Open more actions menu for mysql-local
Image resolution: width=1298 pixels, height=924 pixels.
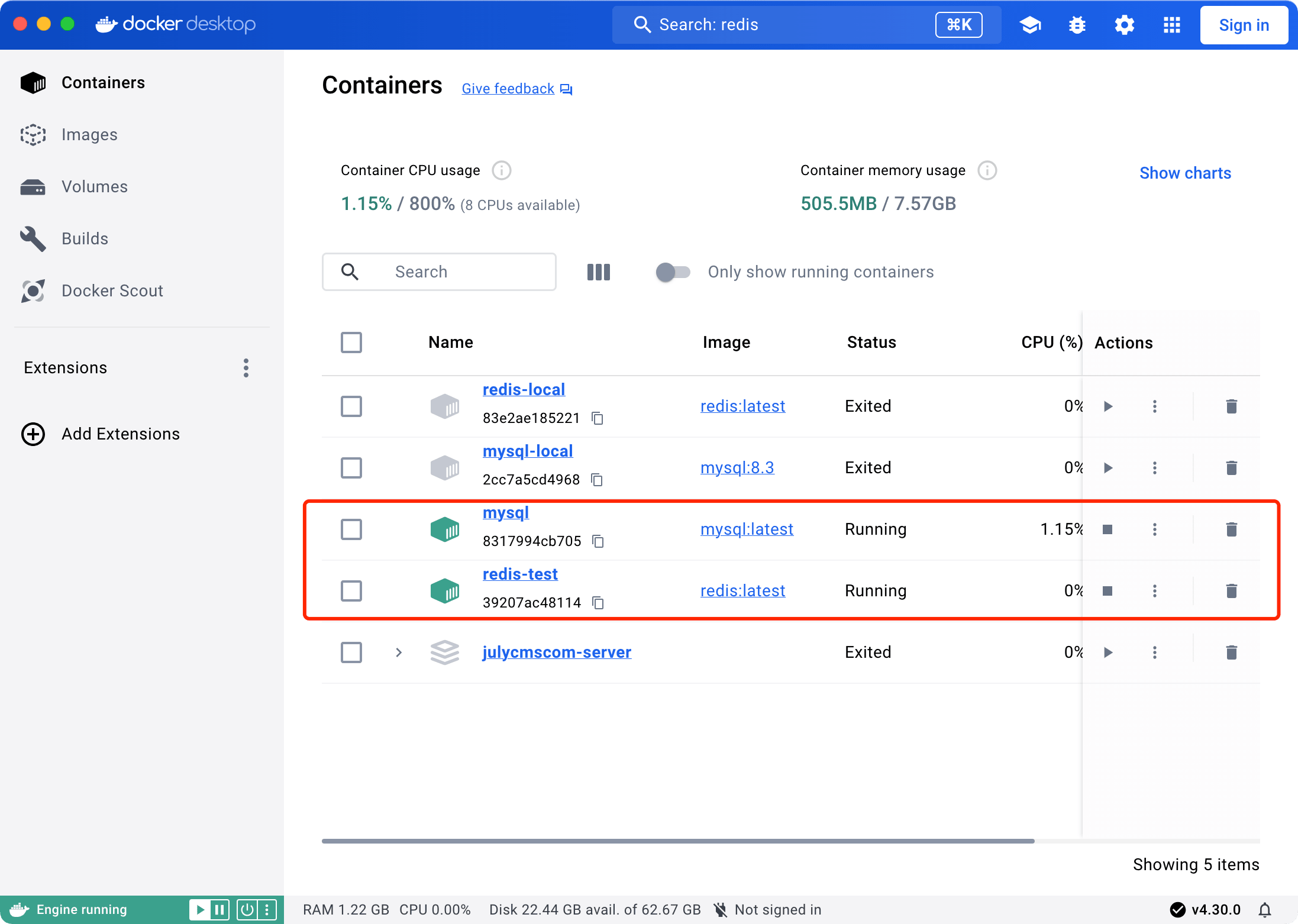(1154, 468)
